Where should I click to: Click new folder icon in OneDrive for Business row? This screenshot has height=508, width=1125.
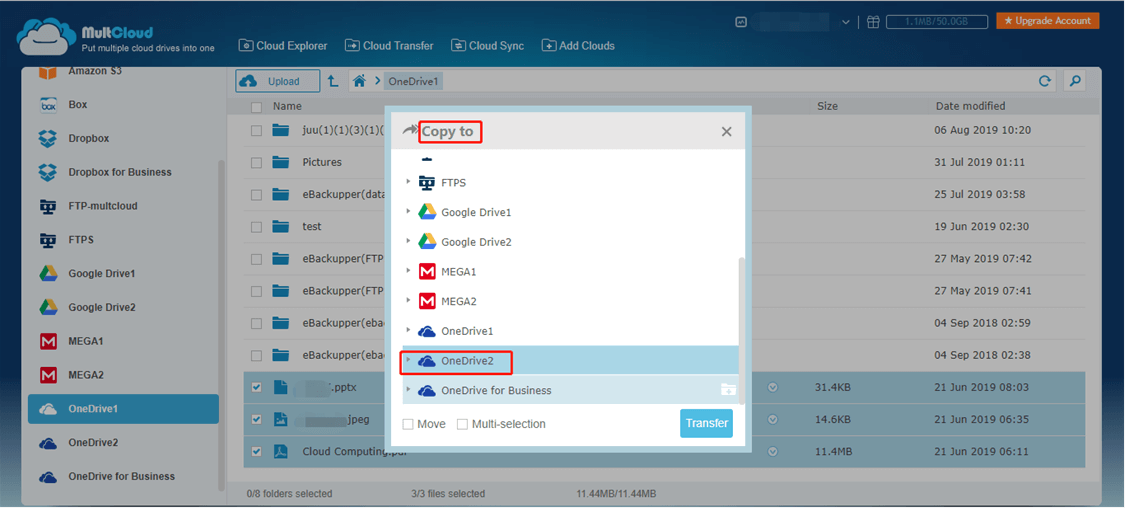click(x=728, y=390)
